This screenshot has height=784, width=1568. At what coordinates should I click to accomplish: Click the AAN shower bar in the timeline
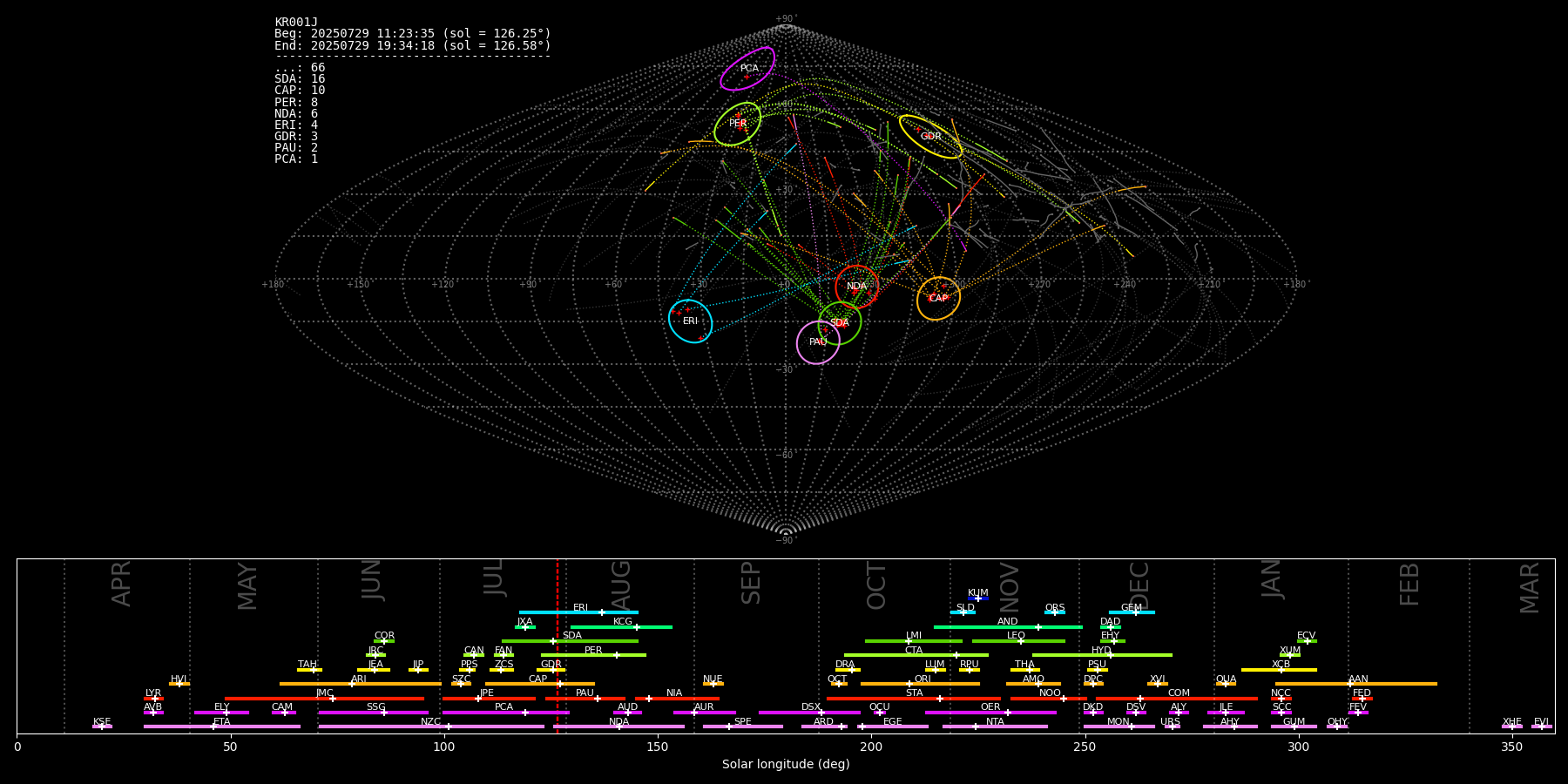point(1356,684)
